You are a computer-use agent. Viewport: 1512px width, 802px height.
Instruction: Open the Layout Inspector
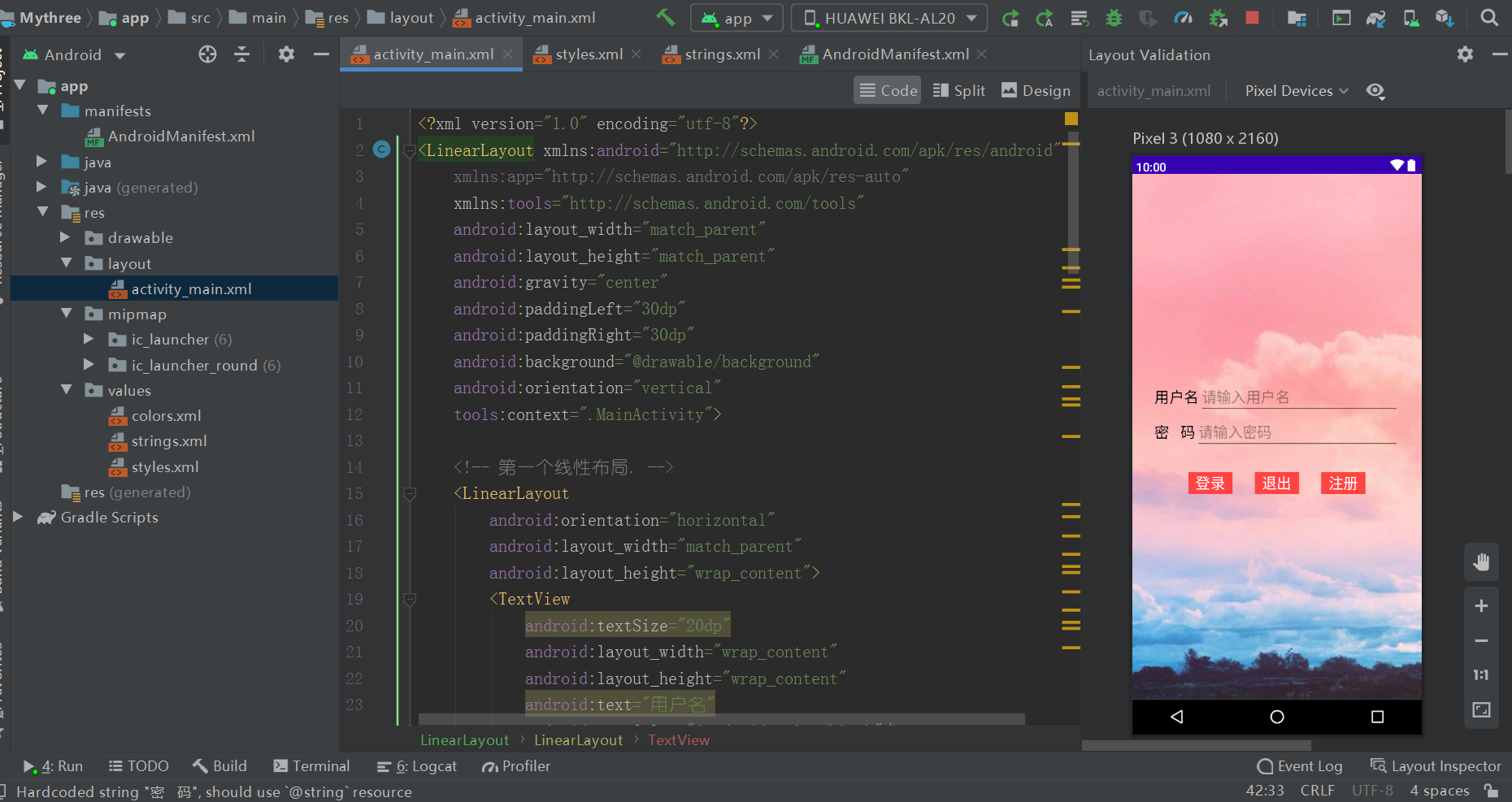[1436, 766]
